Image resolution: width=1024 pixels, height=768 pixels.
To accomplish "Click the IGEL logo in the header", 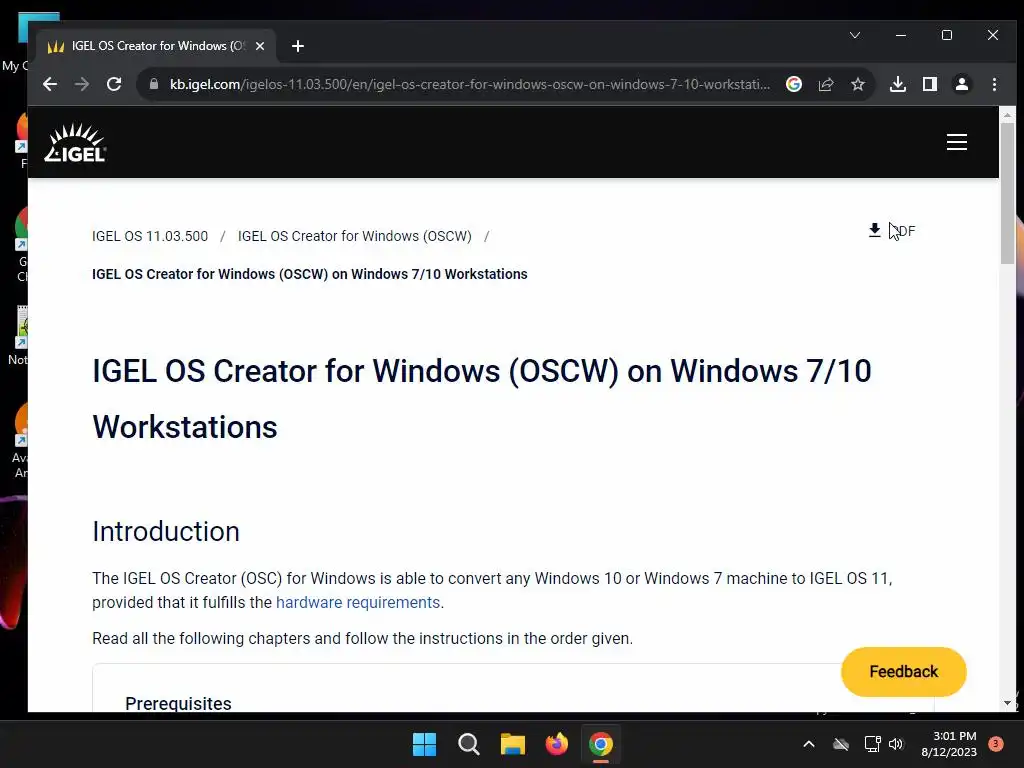I will coord(75,142).
